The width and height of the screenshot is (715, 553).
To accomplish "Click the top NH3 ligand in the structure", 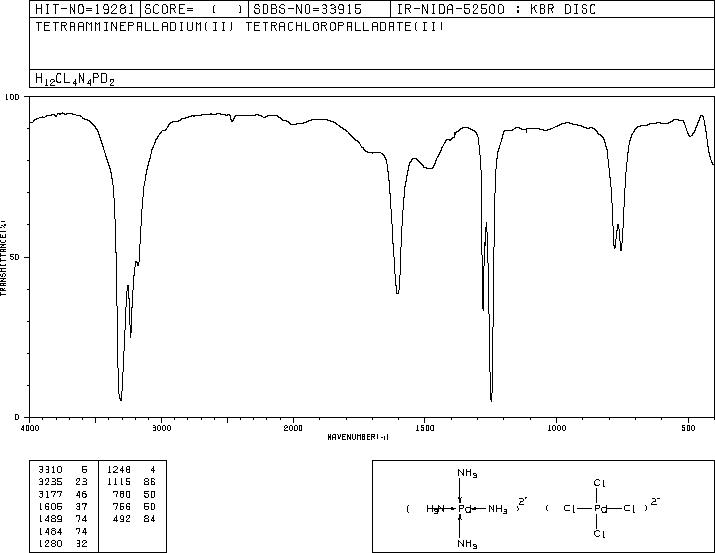I will point(467,474).
